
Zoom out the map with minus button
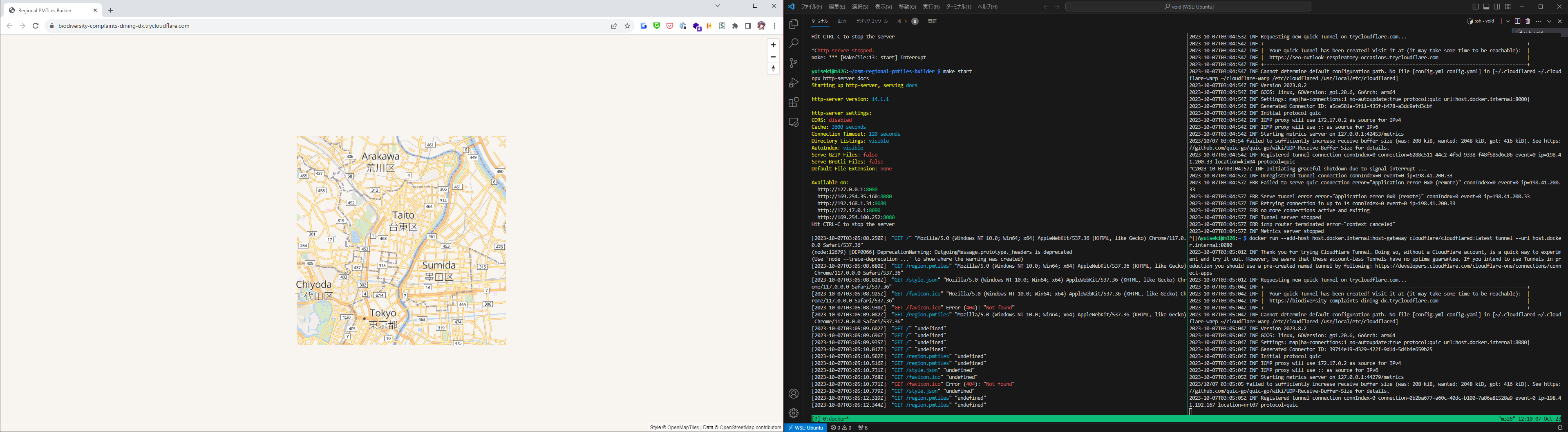click(773, 56)
